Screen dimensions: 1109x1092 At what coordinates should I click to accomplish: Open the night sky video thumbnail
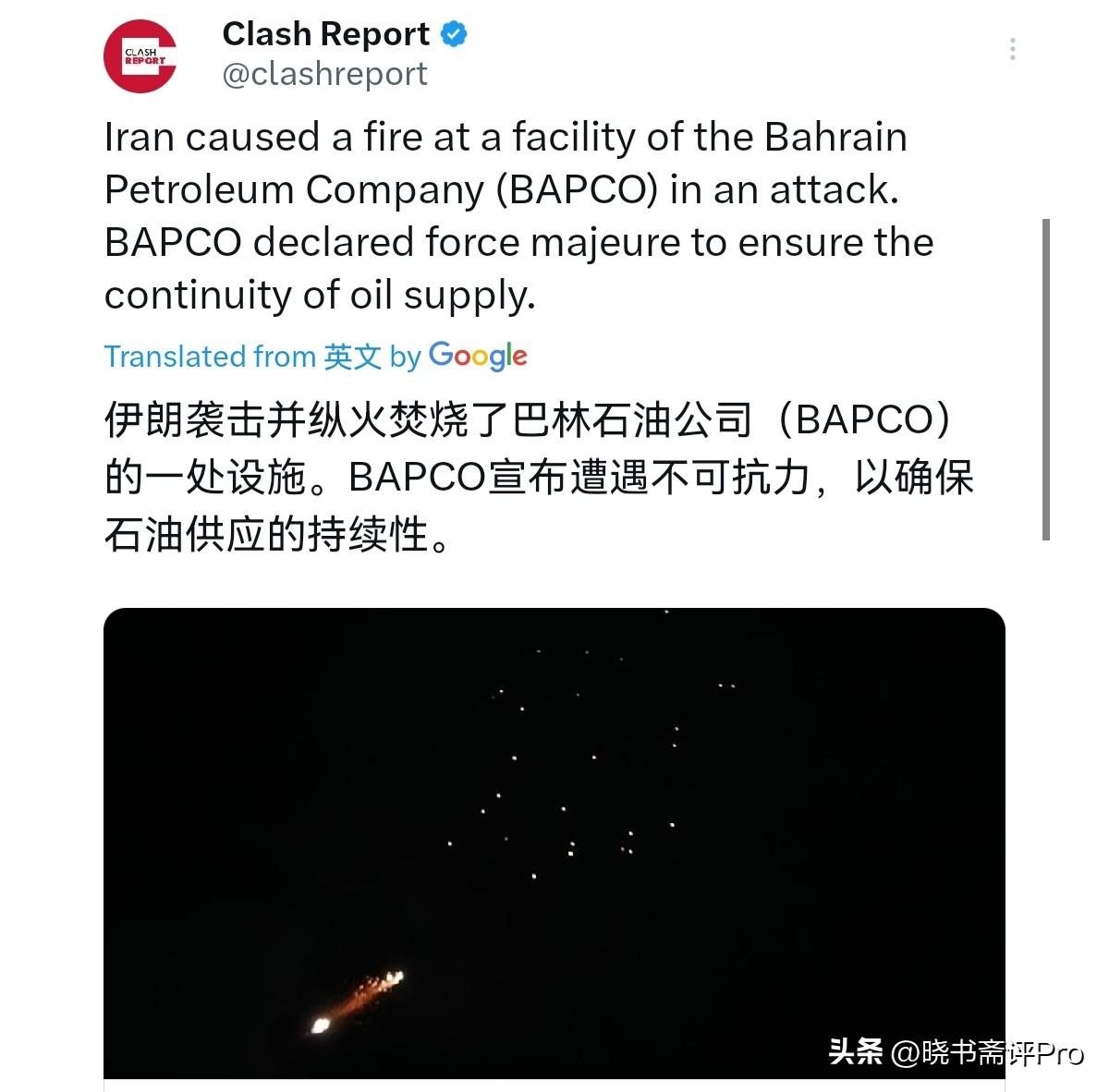(x=554, y=843)
